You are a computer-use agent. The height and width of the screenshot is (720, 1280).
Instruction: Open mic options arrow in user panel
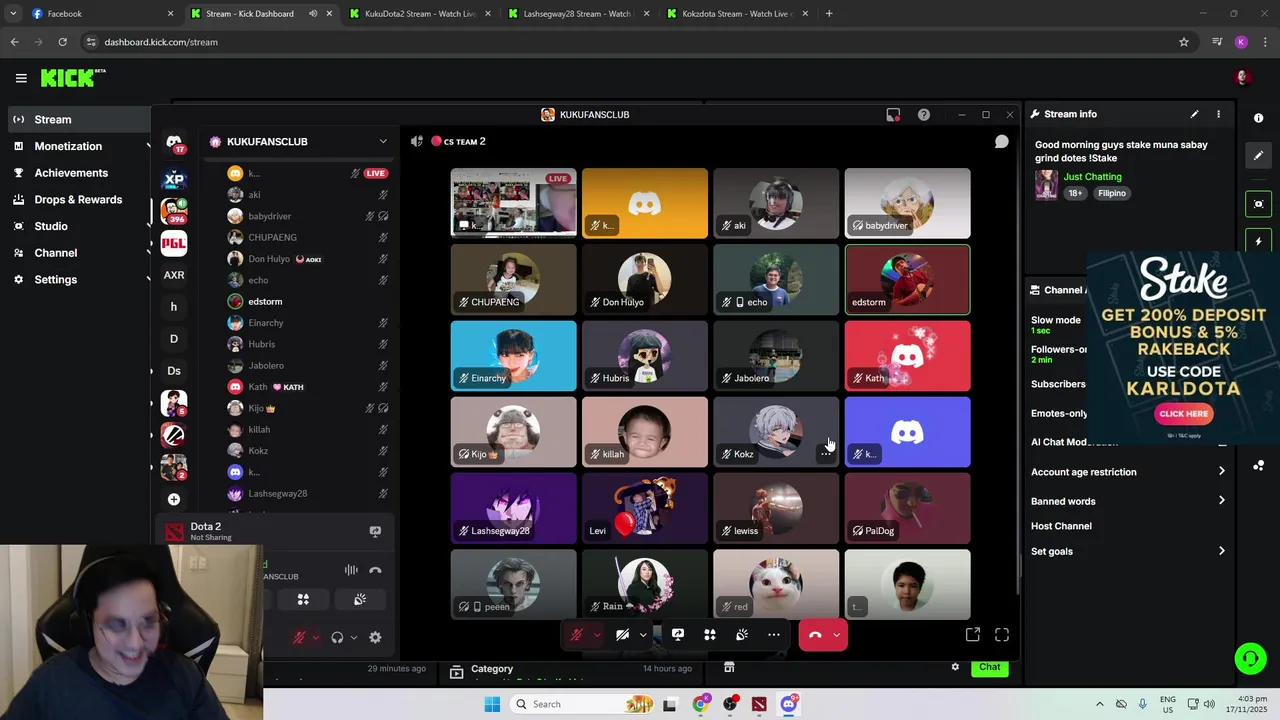coord(316,637)
